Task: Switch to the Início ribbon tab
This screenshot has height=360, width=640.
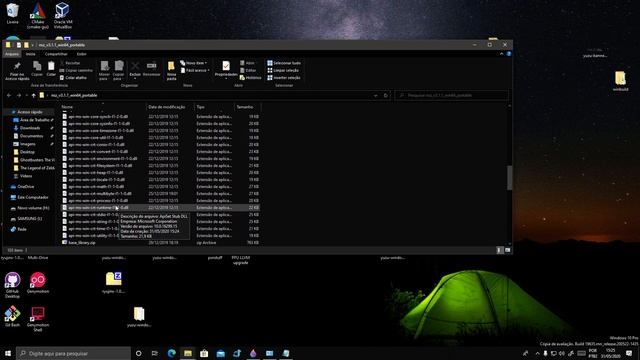Action: (x=31, y=54)
